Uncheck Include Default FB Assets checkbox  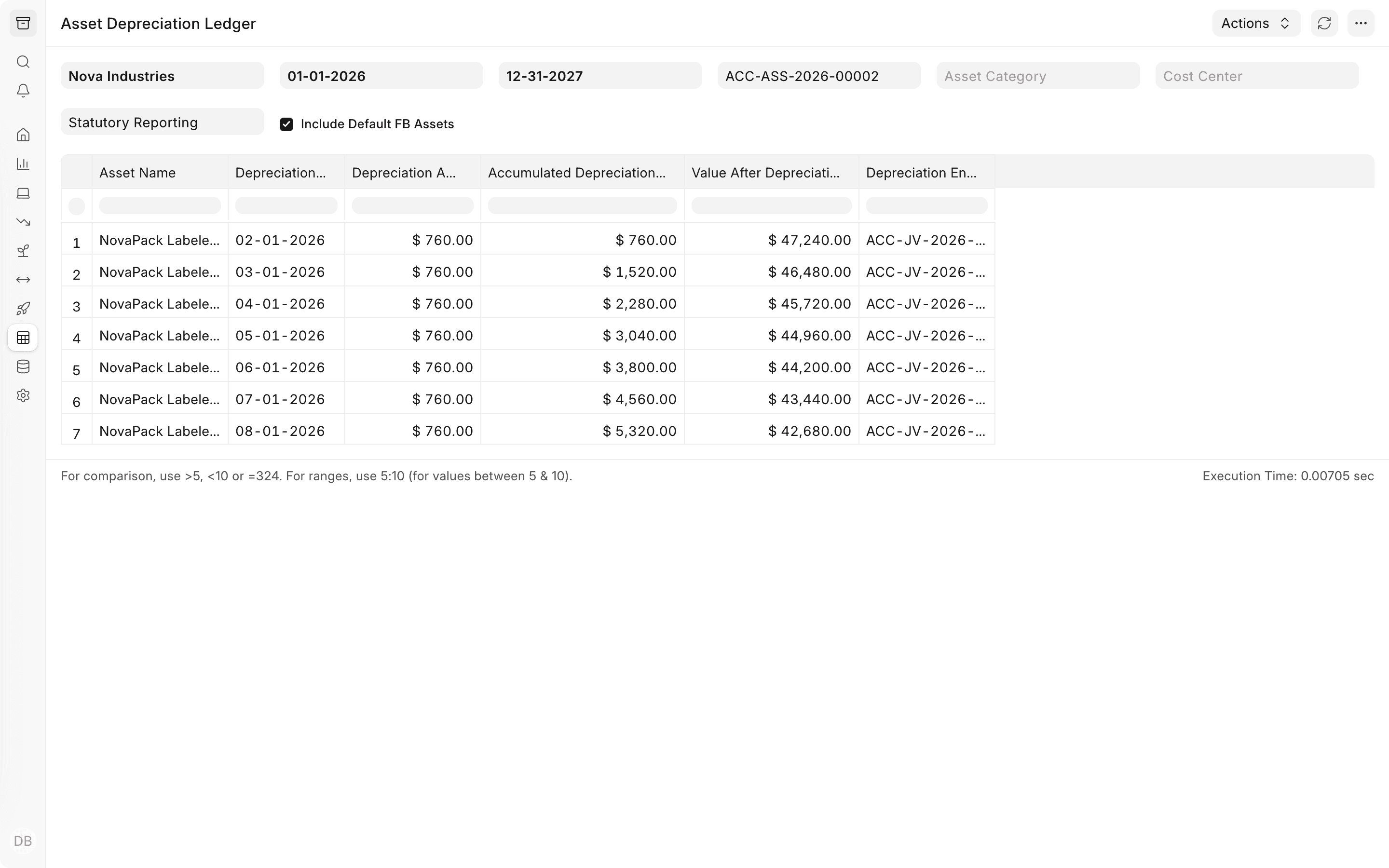pyautogui.click(x=286, y=124)
